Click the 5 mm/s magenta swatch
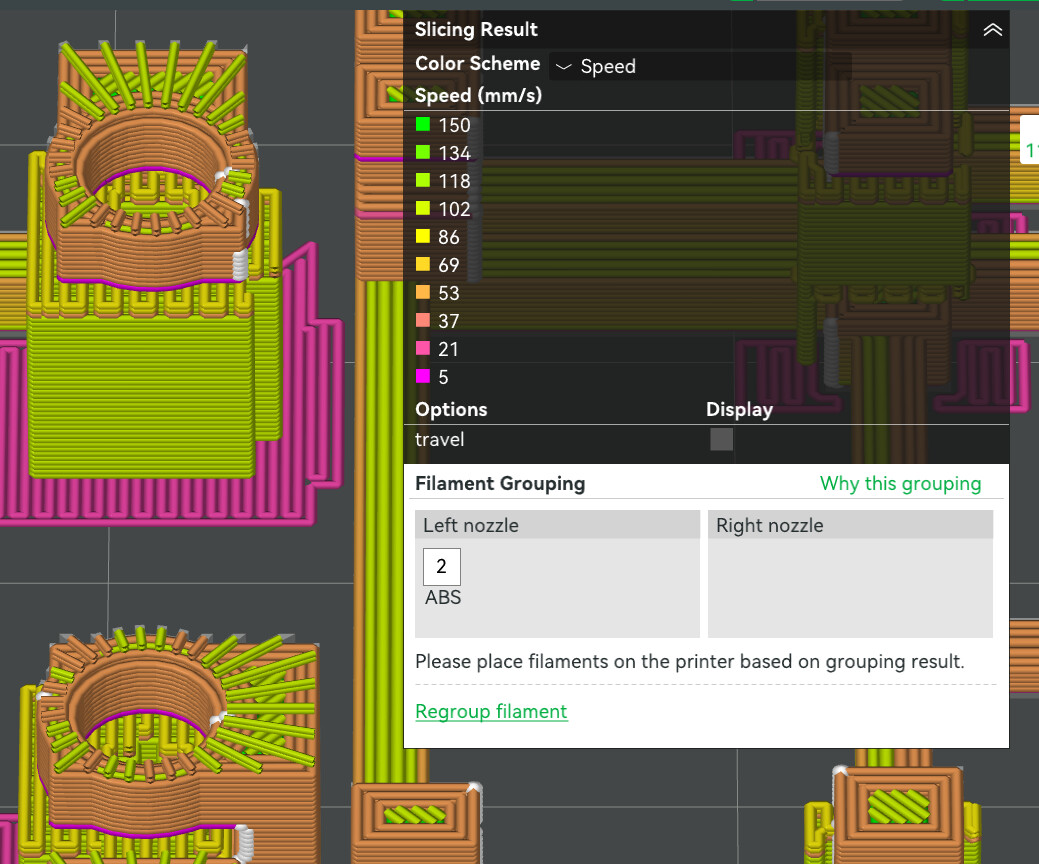Screen dimensions: 1039x864 (423, 376)
